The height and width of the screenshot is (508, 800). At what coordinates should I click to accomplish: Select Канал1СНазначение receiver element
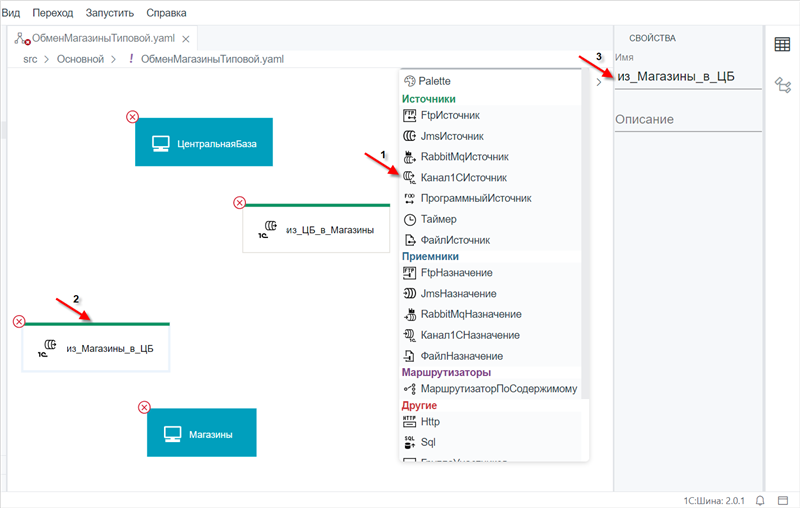pyautogui.click(x=490, y=335)
